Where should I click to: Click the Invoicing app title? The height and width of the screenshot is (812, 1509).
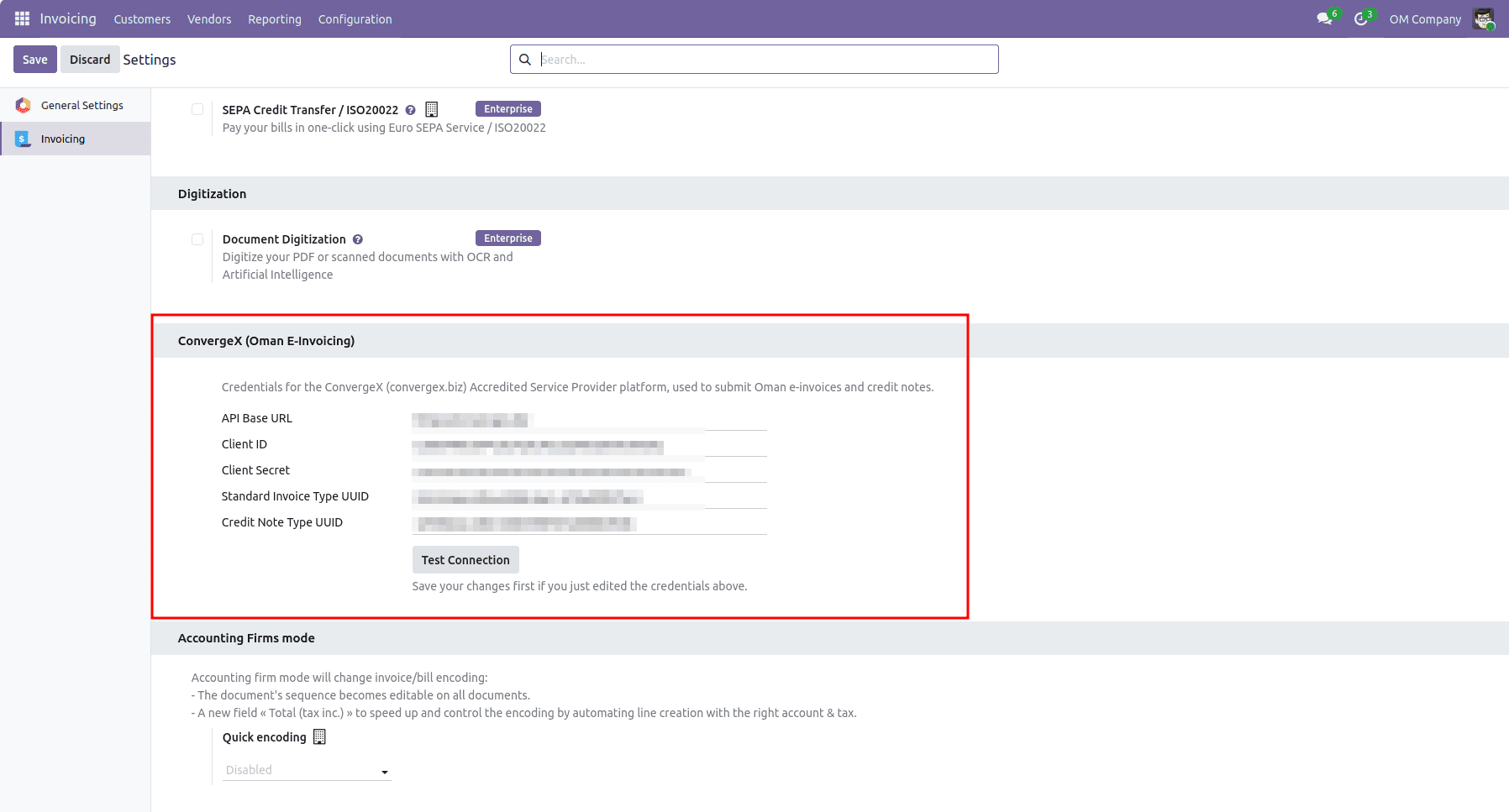pos(68,18)
